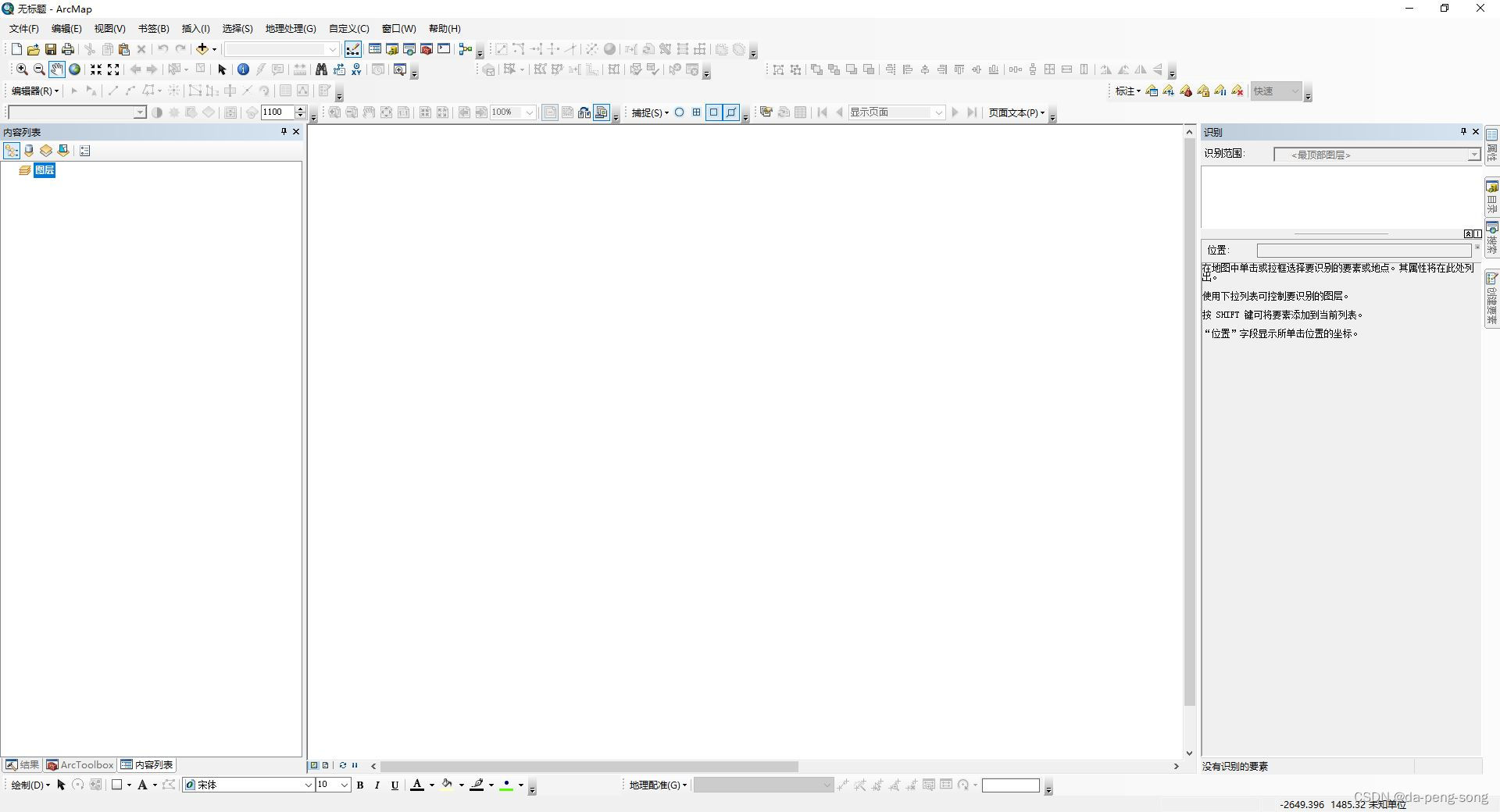Select the Identify tool on the Tools toolbar

(x=243, y=69)
